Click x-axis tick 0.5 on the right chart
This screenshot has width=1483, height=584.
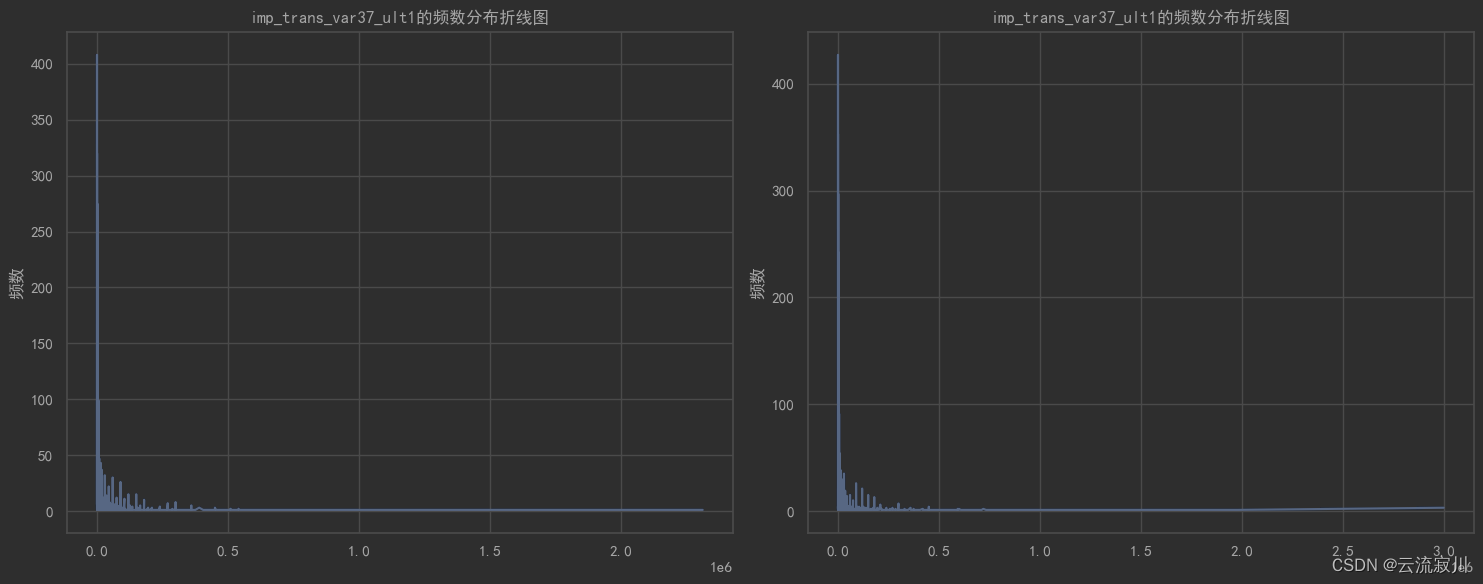click(939, 551)
